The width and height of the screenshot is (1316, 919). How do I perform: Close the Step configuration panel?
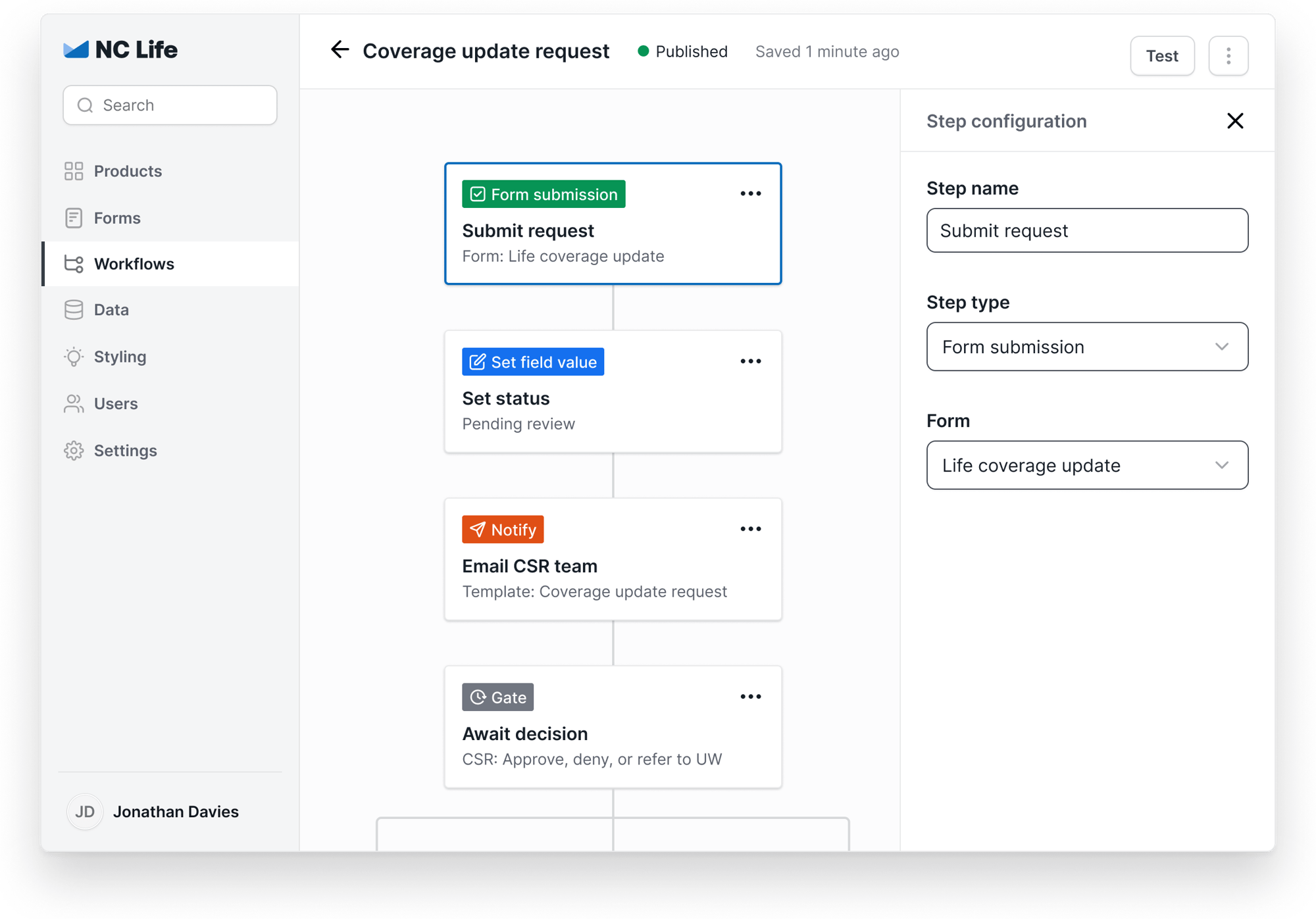tap(1235, 121)
